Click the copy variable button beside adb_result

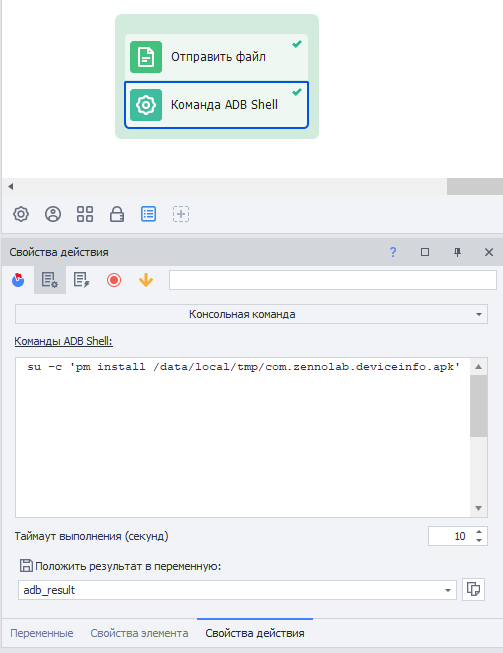473,589
